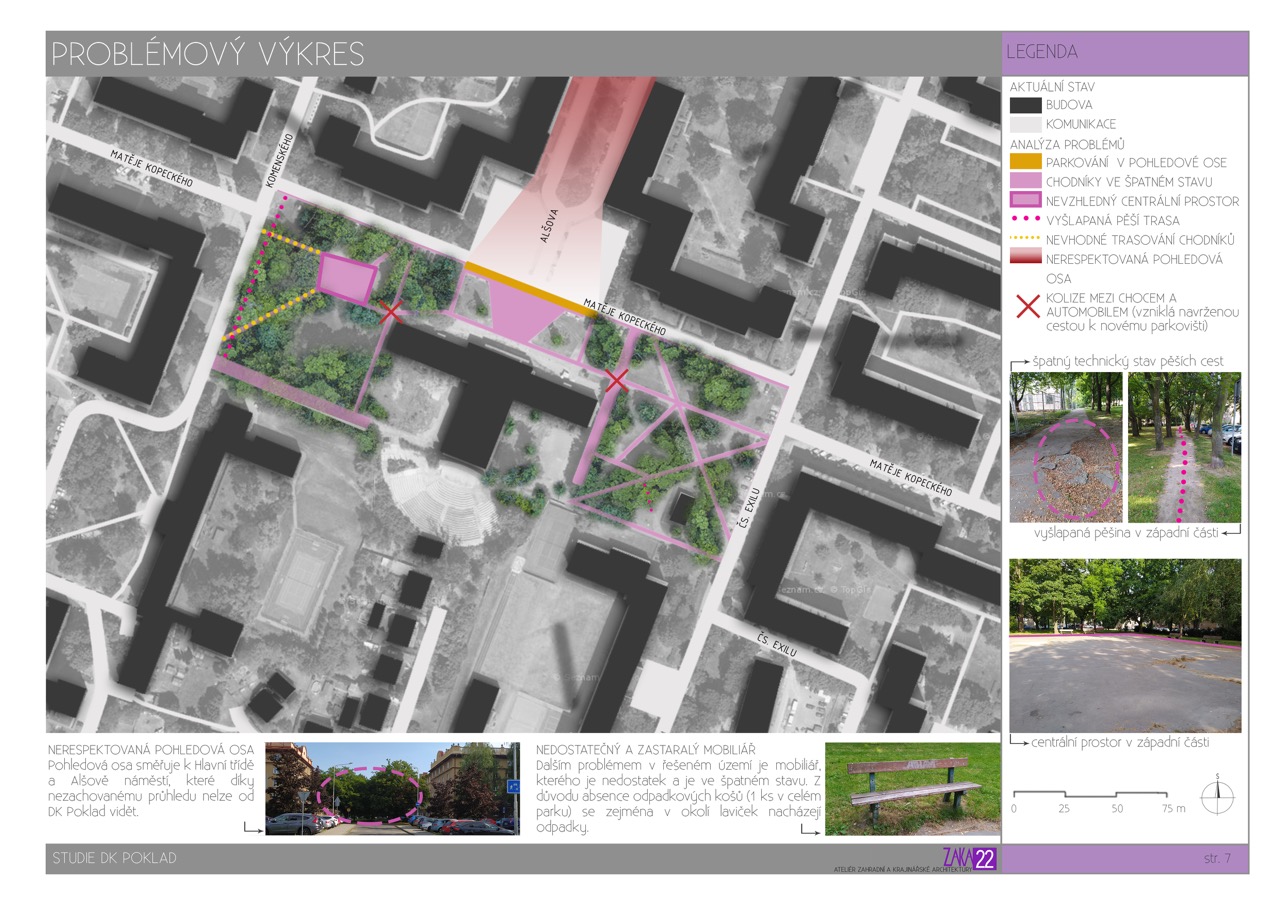Viewport: 1280px width, 905px height.
Task: Click the PARKOVÁNÍ V POHLEDOVÉ OSE legend label
Action: pos(1136,162)
